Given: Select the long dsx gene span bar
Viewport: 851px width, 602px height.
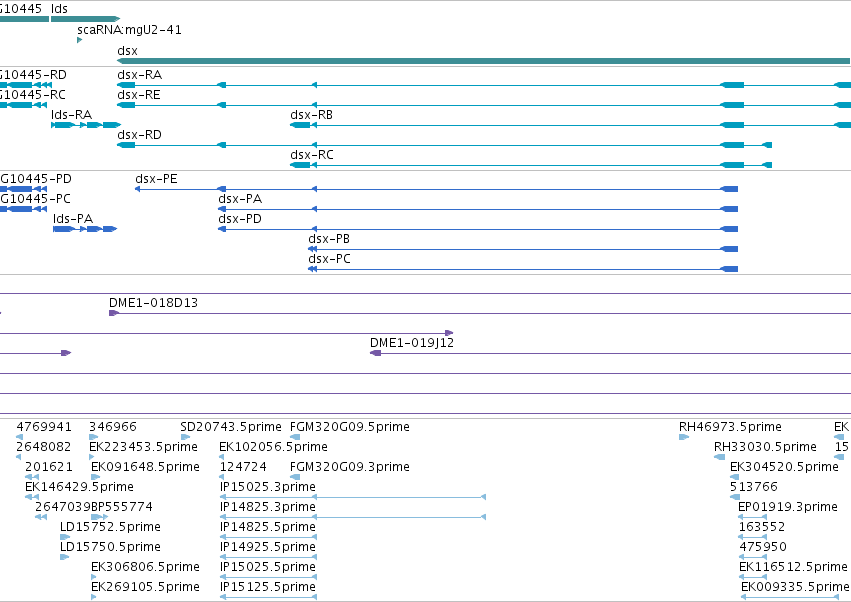Looking at the screenshot, I should tap(484, 61).
